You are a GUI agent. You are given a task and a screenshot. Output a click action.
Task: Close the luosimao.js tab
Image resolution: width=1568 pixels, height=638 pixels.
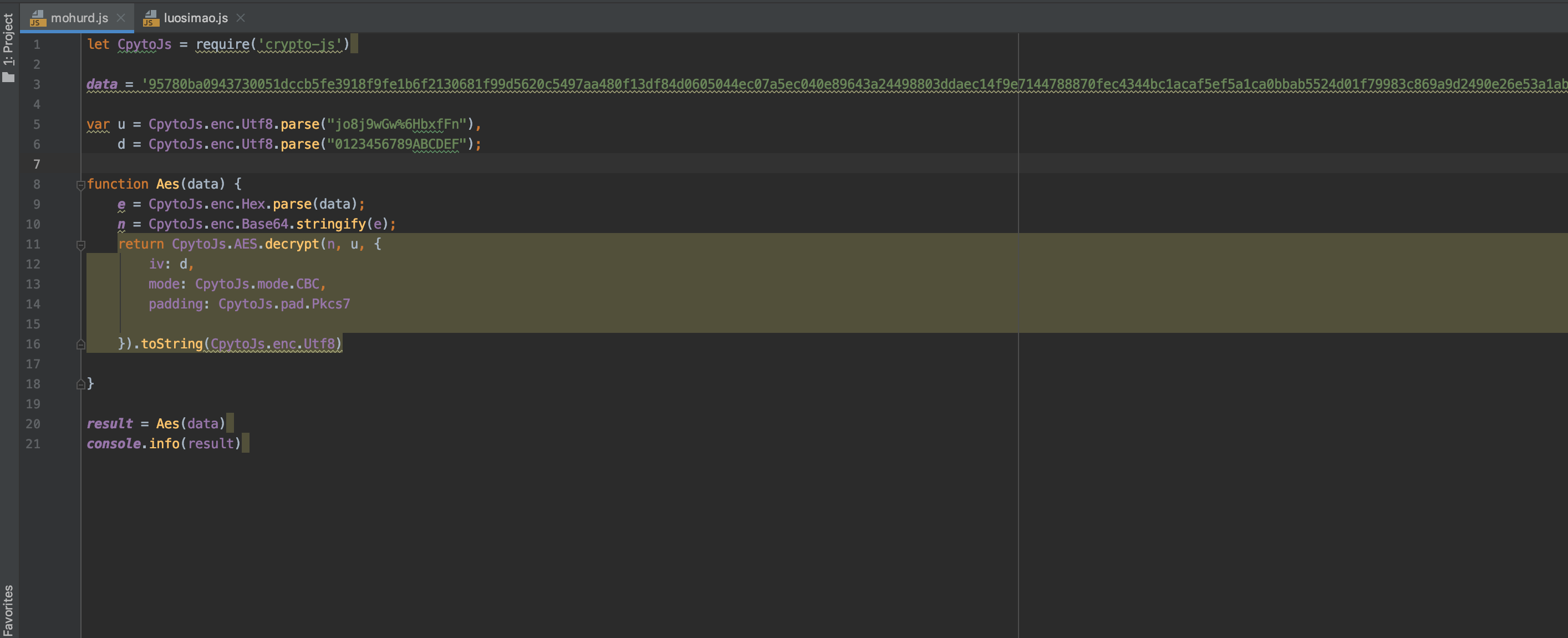241,18
